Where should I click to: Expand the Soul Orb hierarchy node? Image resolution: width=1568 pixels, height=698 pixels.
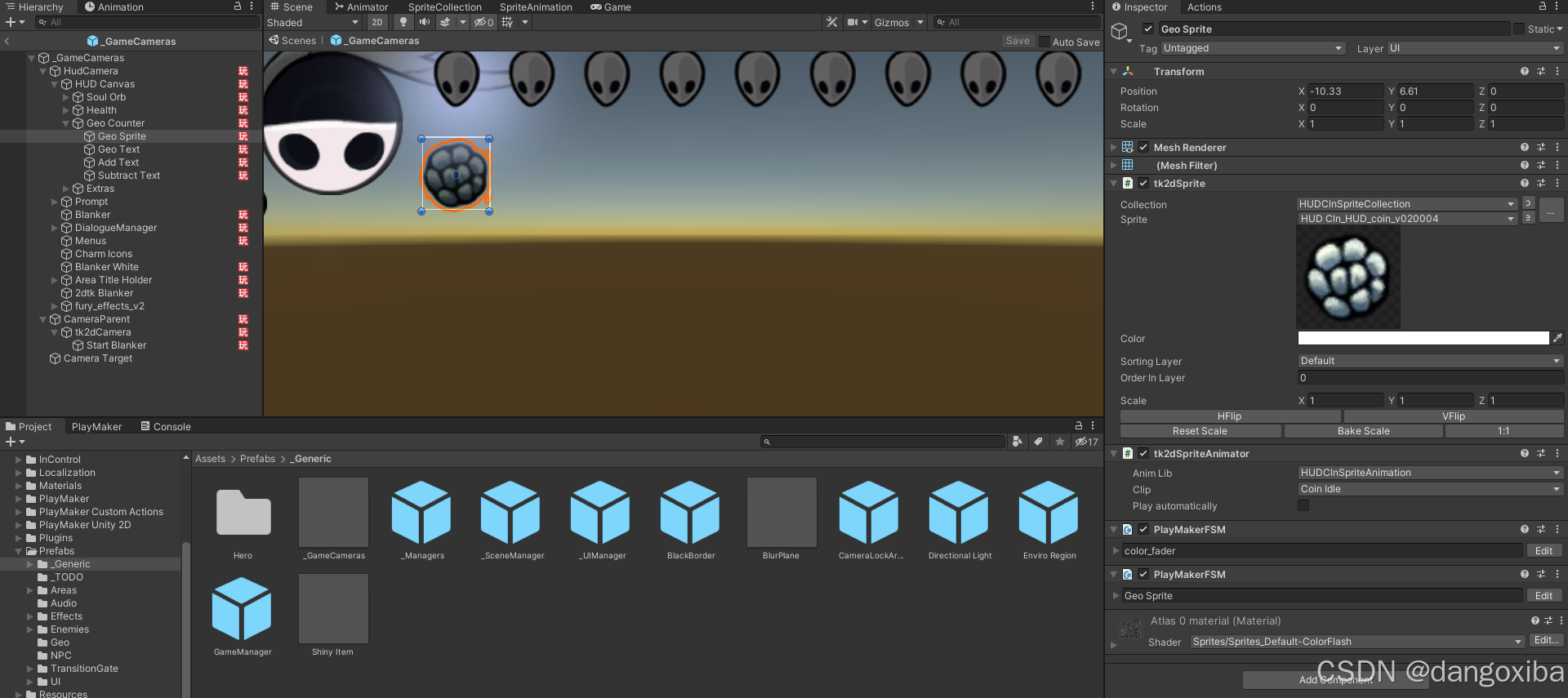pyautogui.click(x=66, y=97)
